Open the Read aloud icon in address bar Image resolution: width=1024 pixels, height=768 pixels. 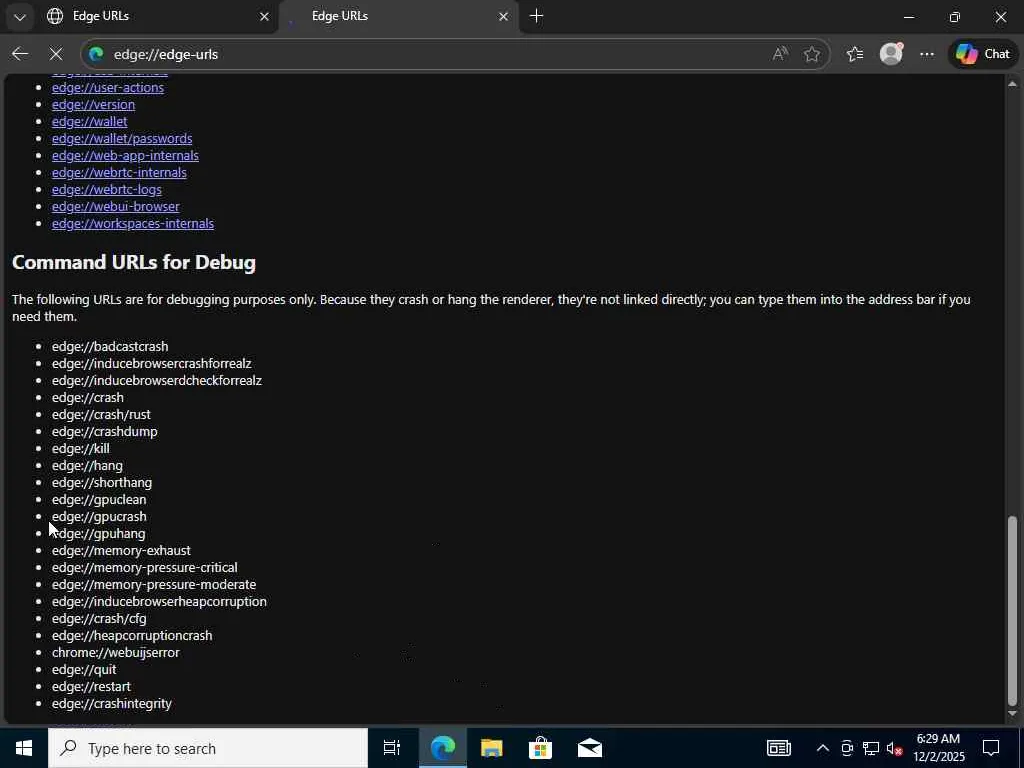click(780, 54)
